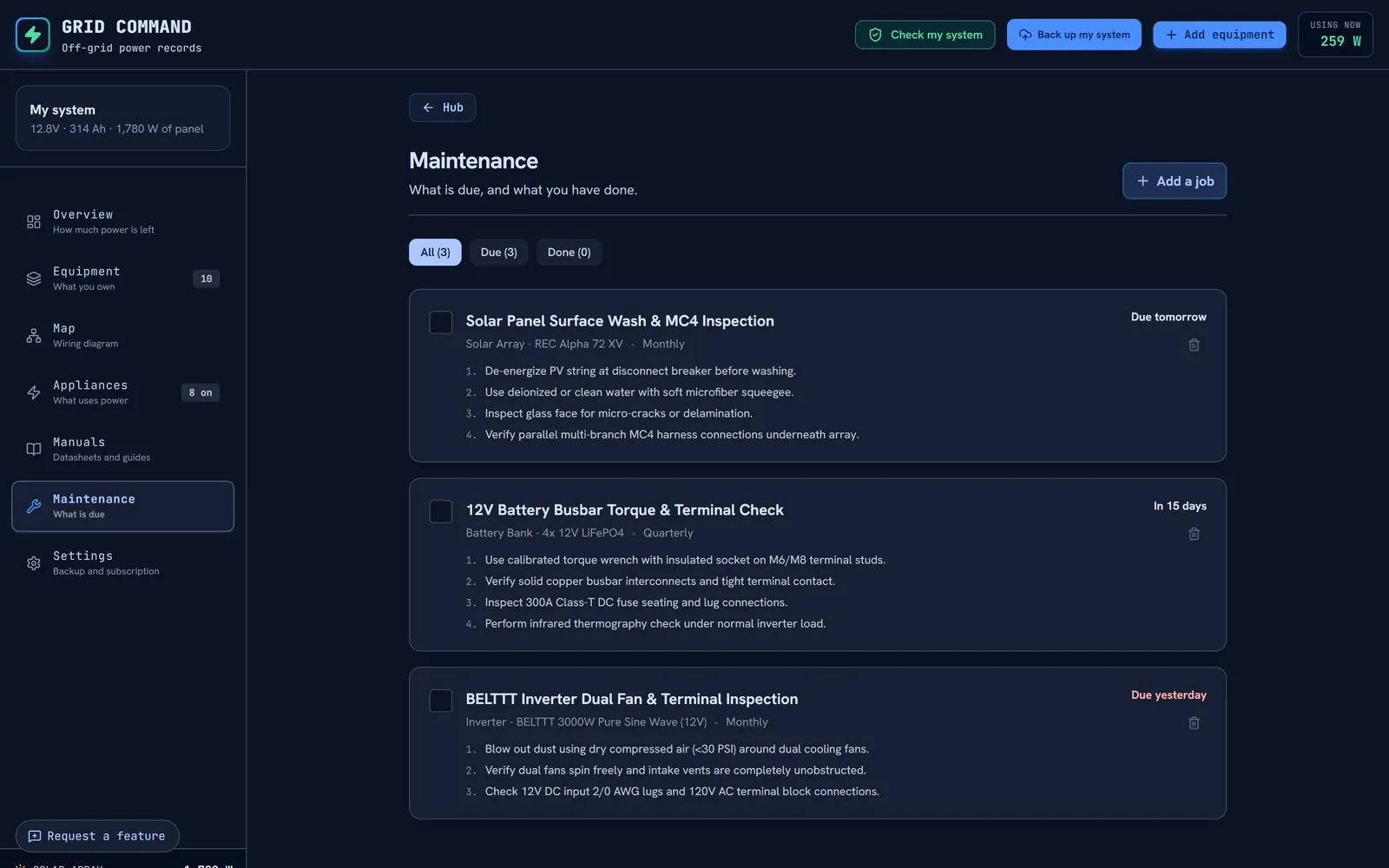Click the shield icon in Check my system
1389x868 pixels.
875,35
